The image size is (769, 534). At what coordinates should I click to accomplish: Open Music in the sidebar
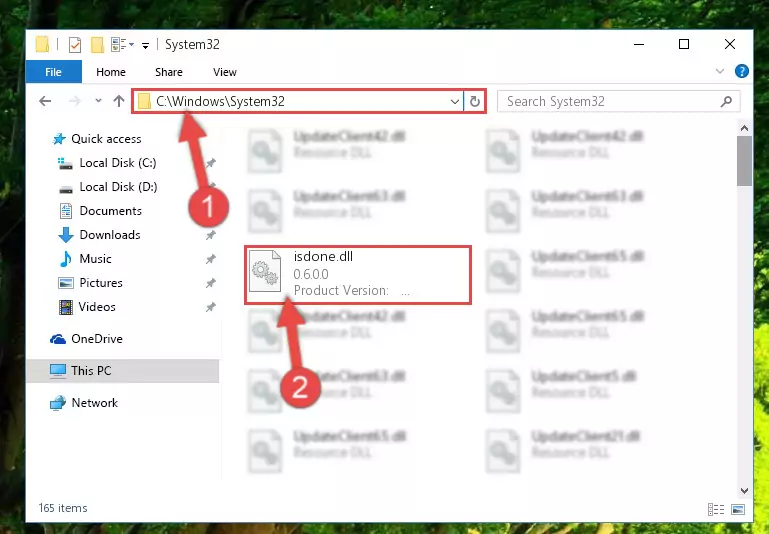click(95, 259)
